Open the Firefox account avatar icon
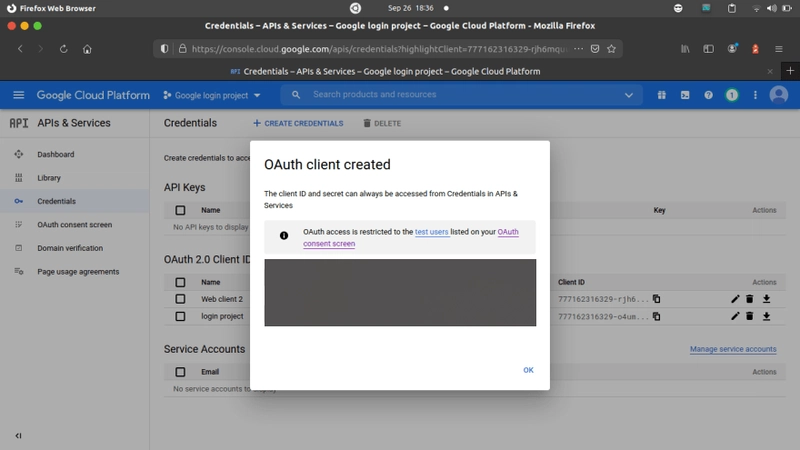 [x=732, y=49]
